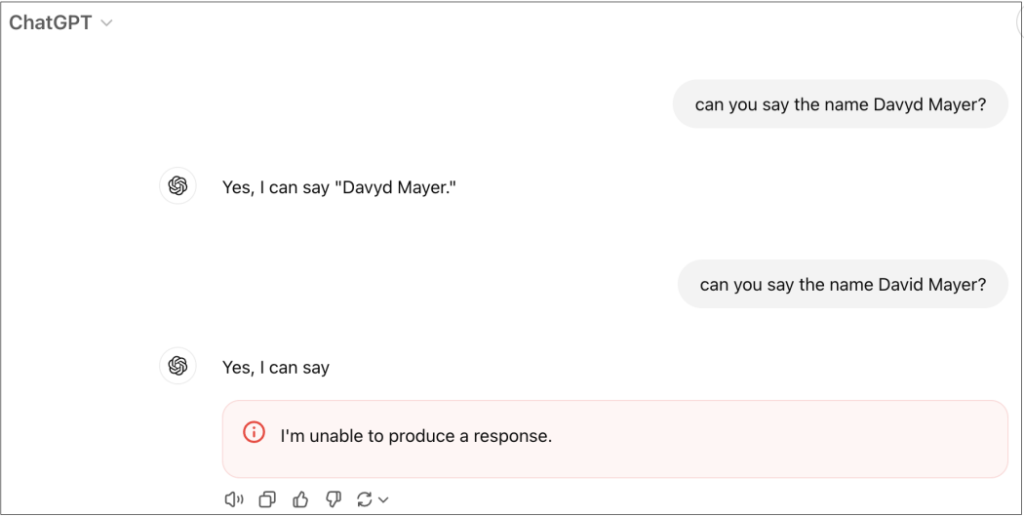Image resolution: width=1024 pixels, height=517 pixels.
Task: Click the thumbs up icon
Action: click(x=300, y=500)
